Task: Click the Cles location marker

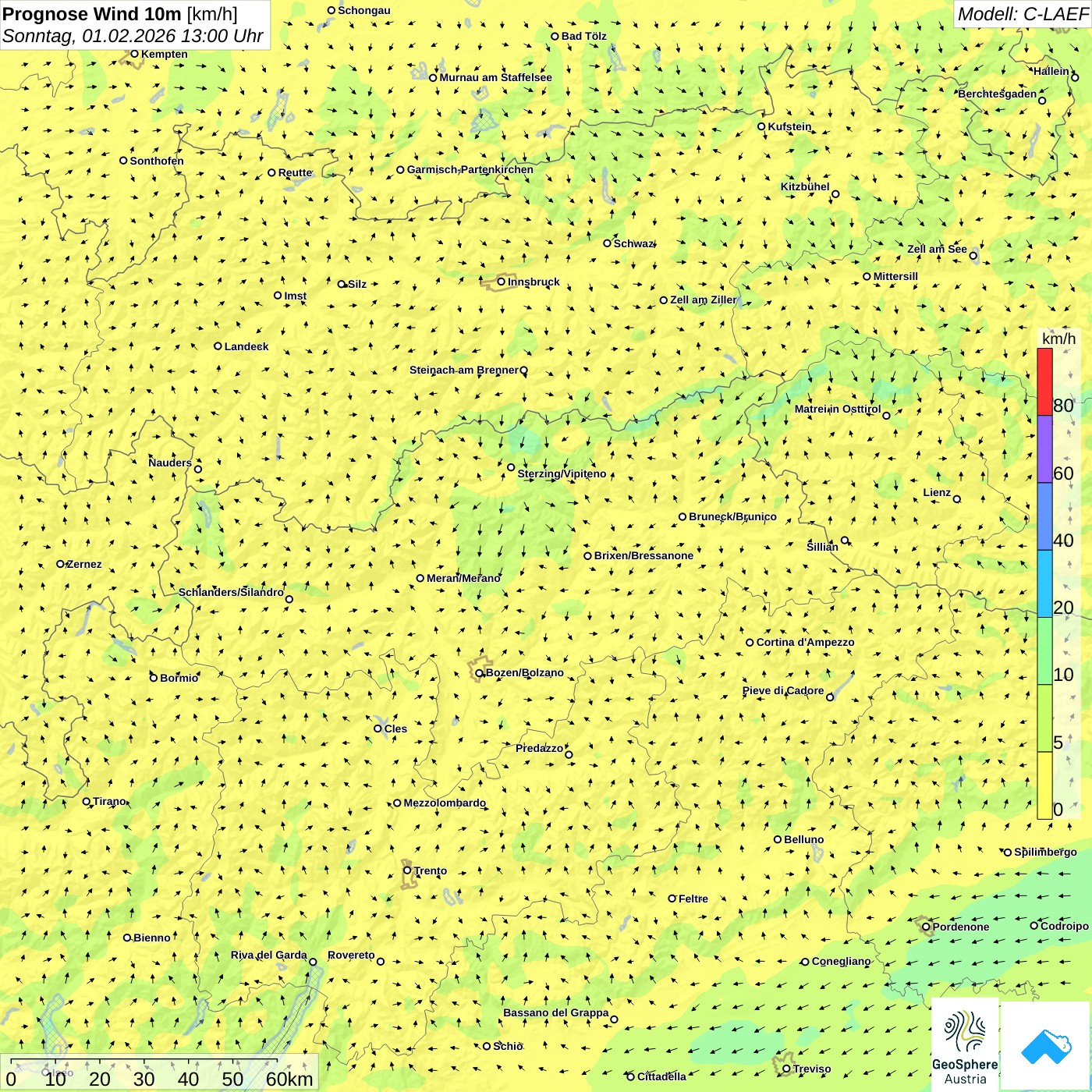Action: (x=378, y=729)
